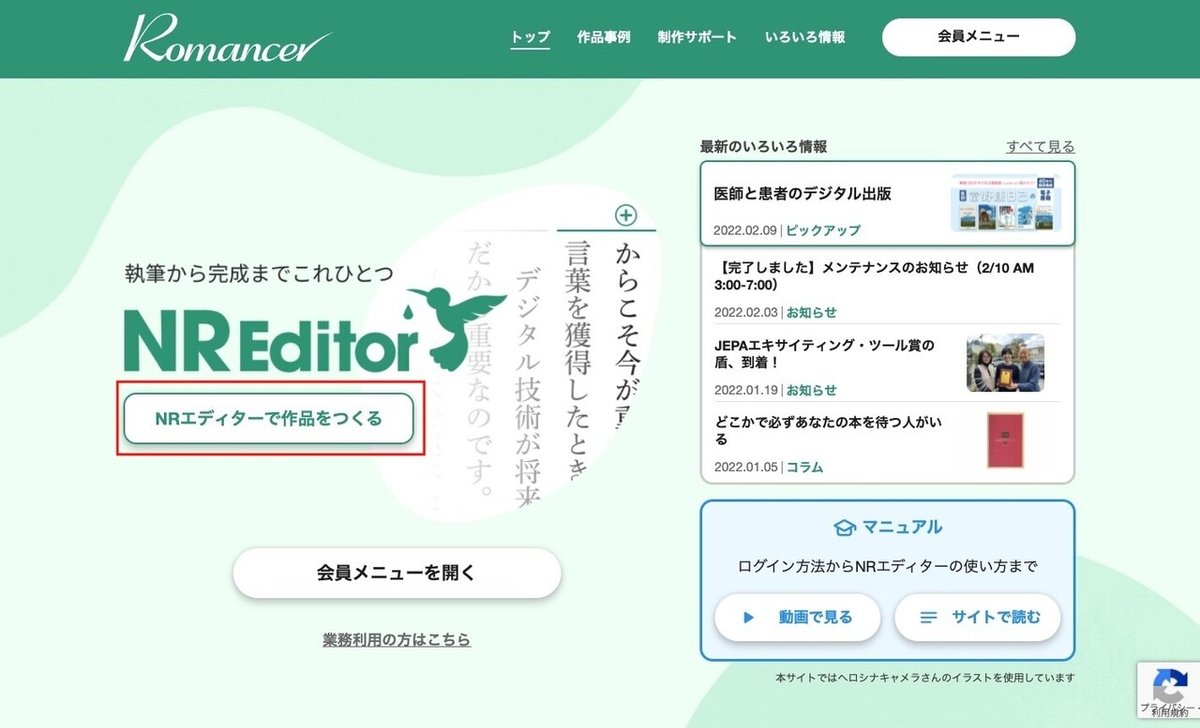This screenshot has height=728, width=1200.
Task: Click the circled plus icon above the text
Action: point(626,214)
